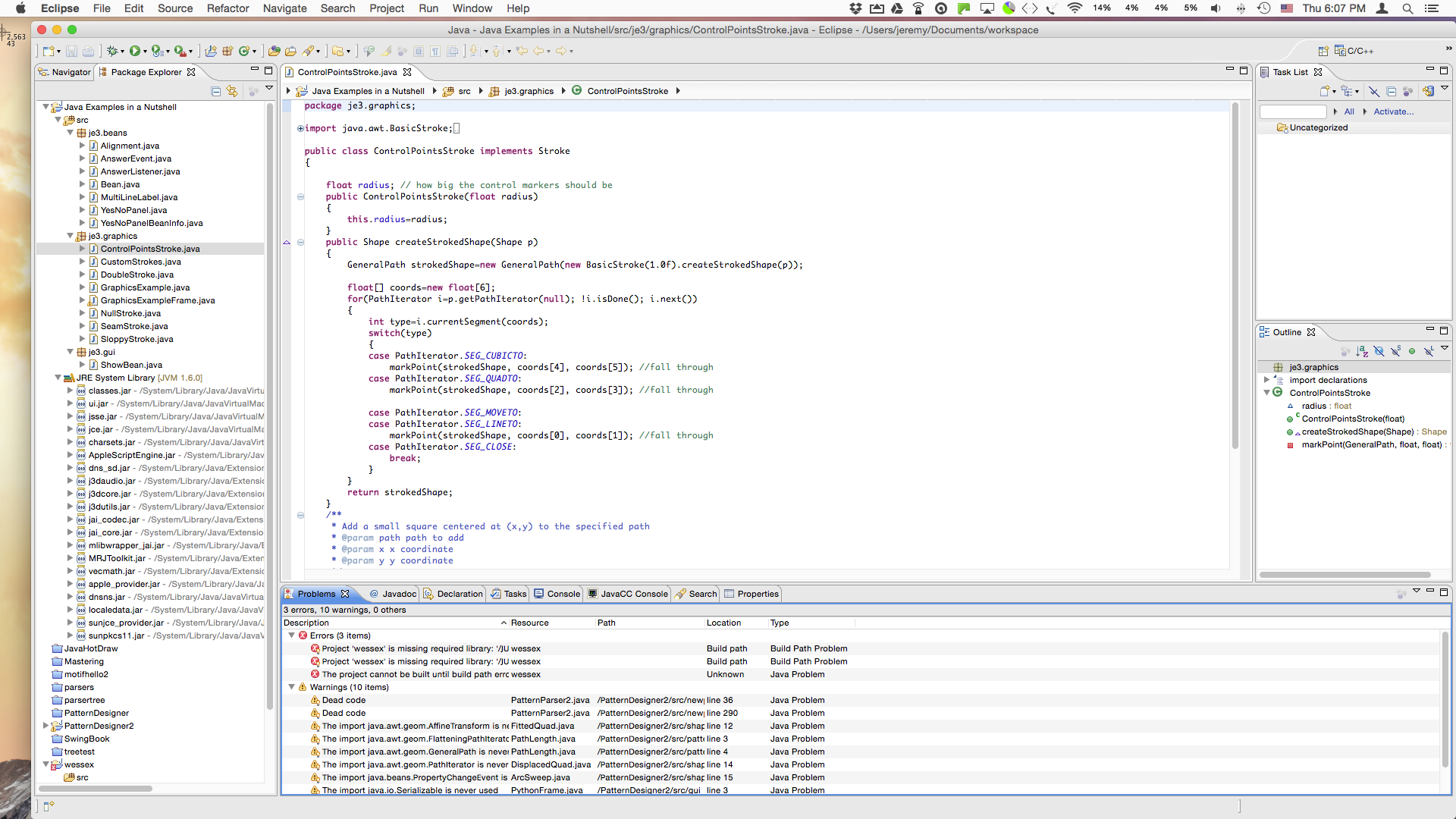Viewport: 1456px width, 819px height.
Task: Collapse the Warnings (10 items) group
Action: pos(291,687)
